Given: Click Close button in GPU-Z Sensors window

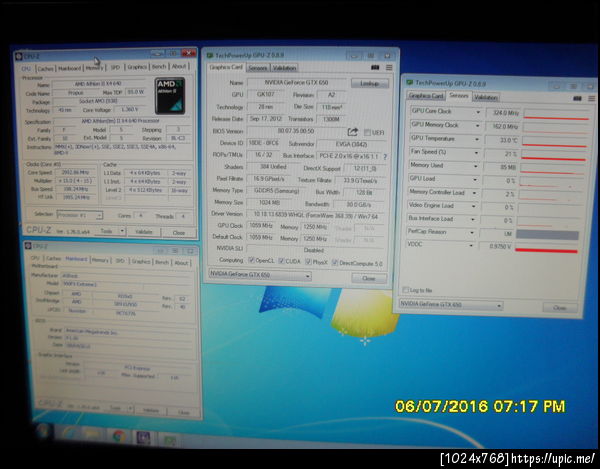Looking at the screenshot, I should pos(560,308).
